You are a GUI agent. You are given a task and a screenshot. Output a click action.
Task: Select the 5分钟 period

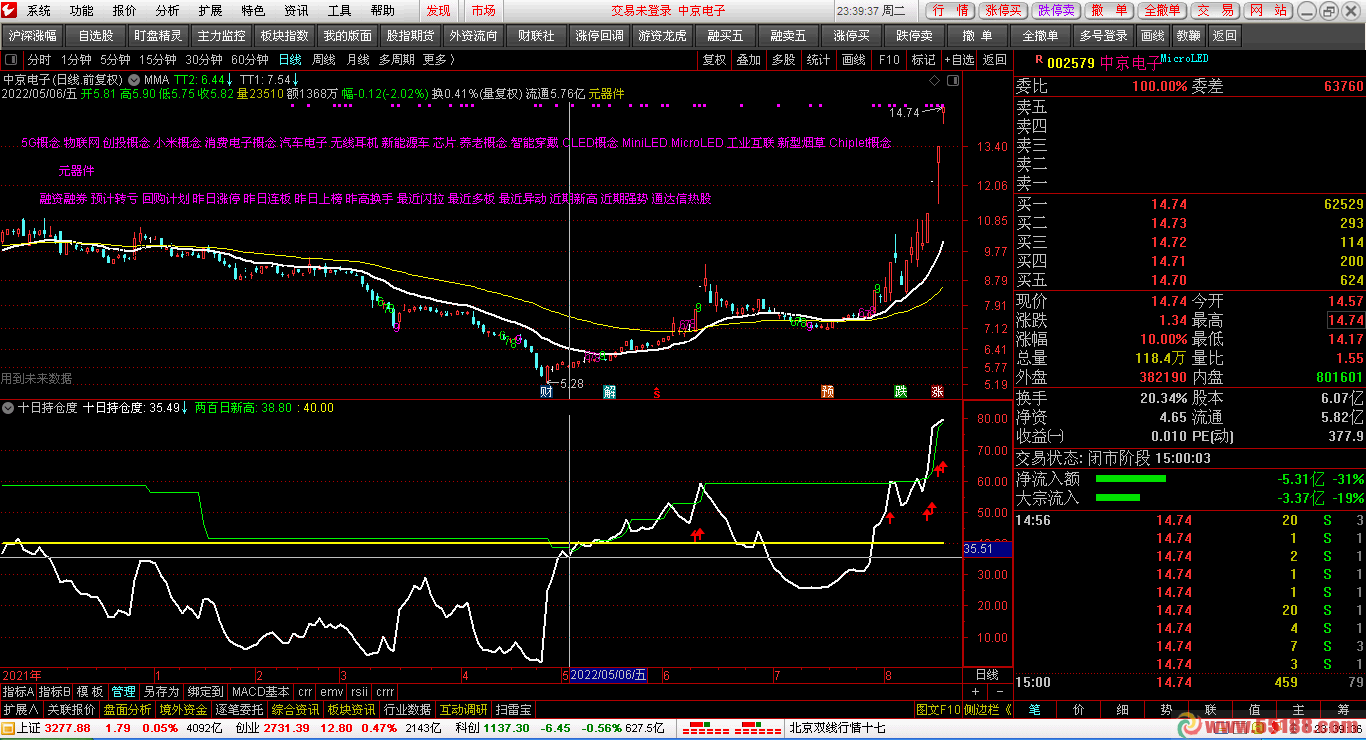tap(115, 60)
